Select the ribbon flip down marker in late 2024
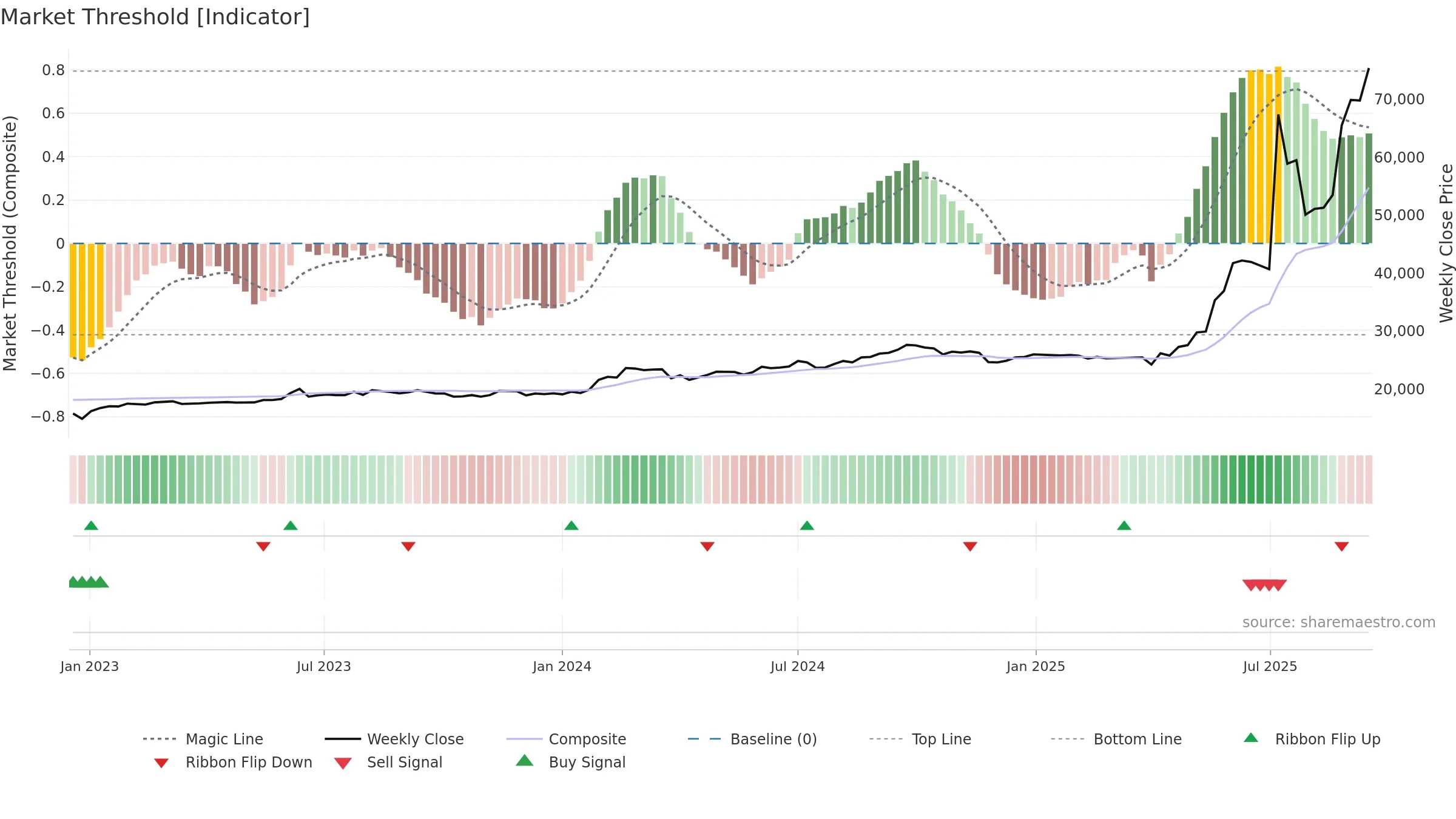 pyautogui.click(x=970, y=547)
